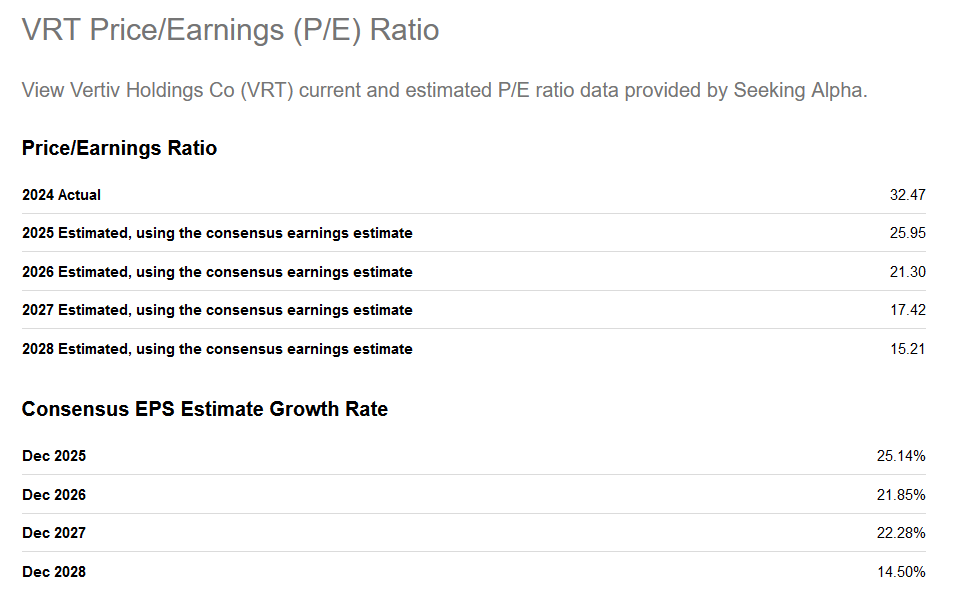953x606 pixels.
Task: Select the Dec 2026 row label
Action: (54, 495)
